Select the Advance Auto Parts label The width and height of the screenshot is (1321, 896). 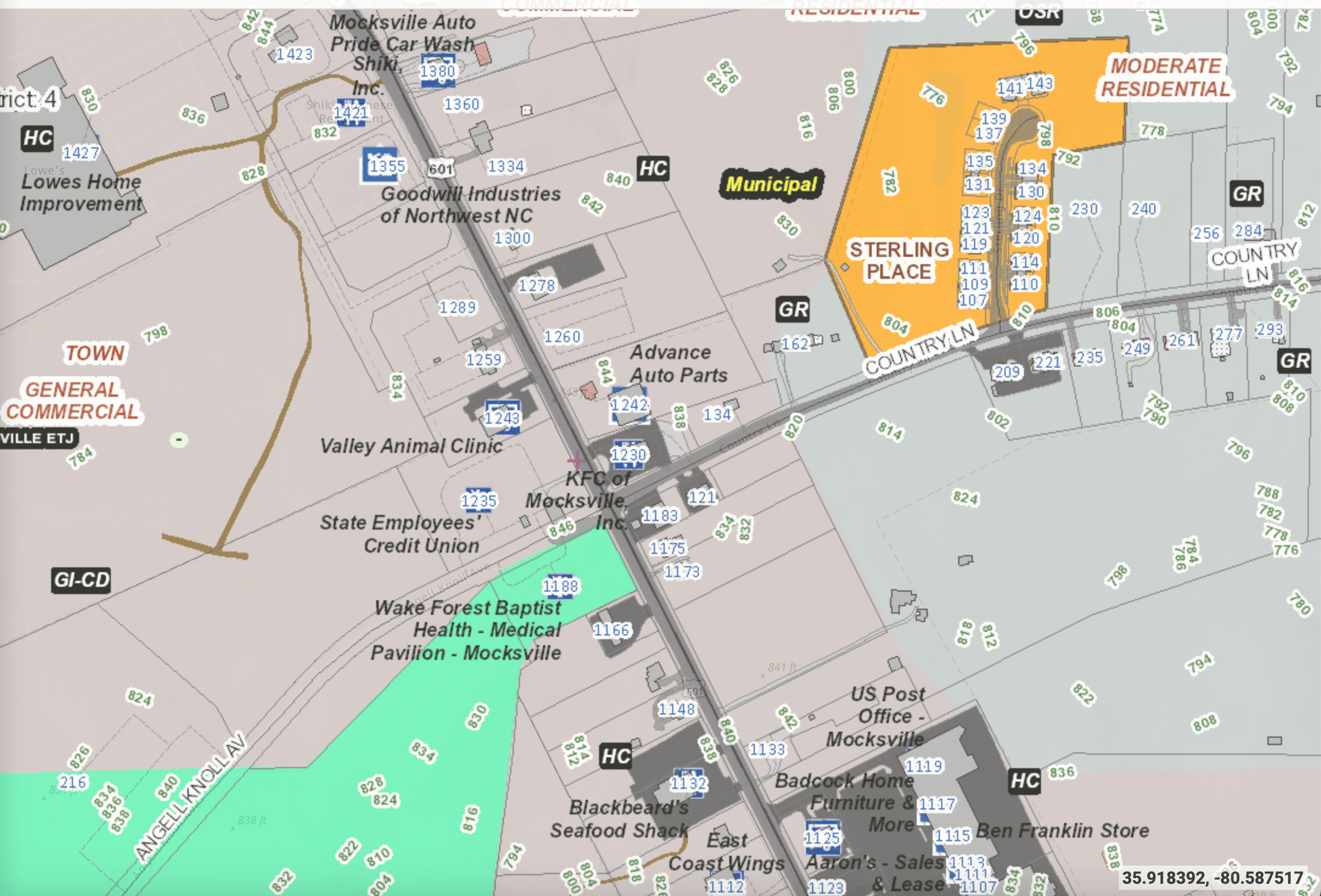click(678, 363)
